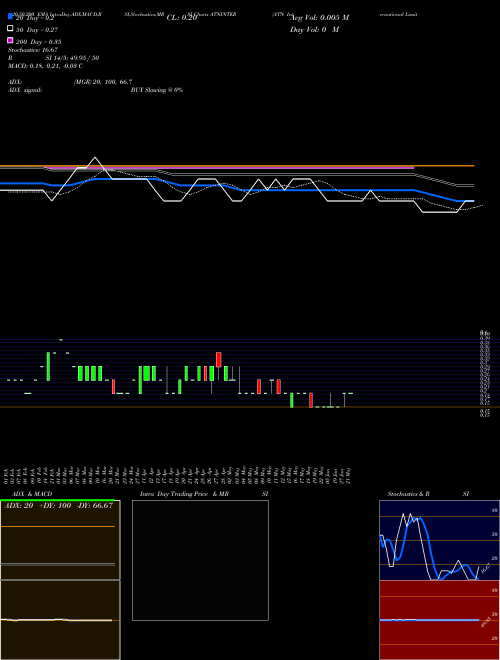Click the 'Stochastics & R' panel title
Viewport: 500px width, 660px height.
point(408,494)
